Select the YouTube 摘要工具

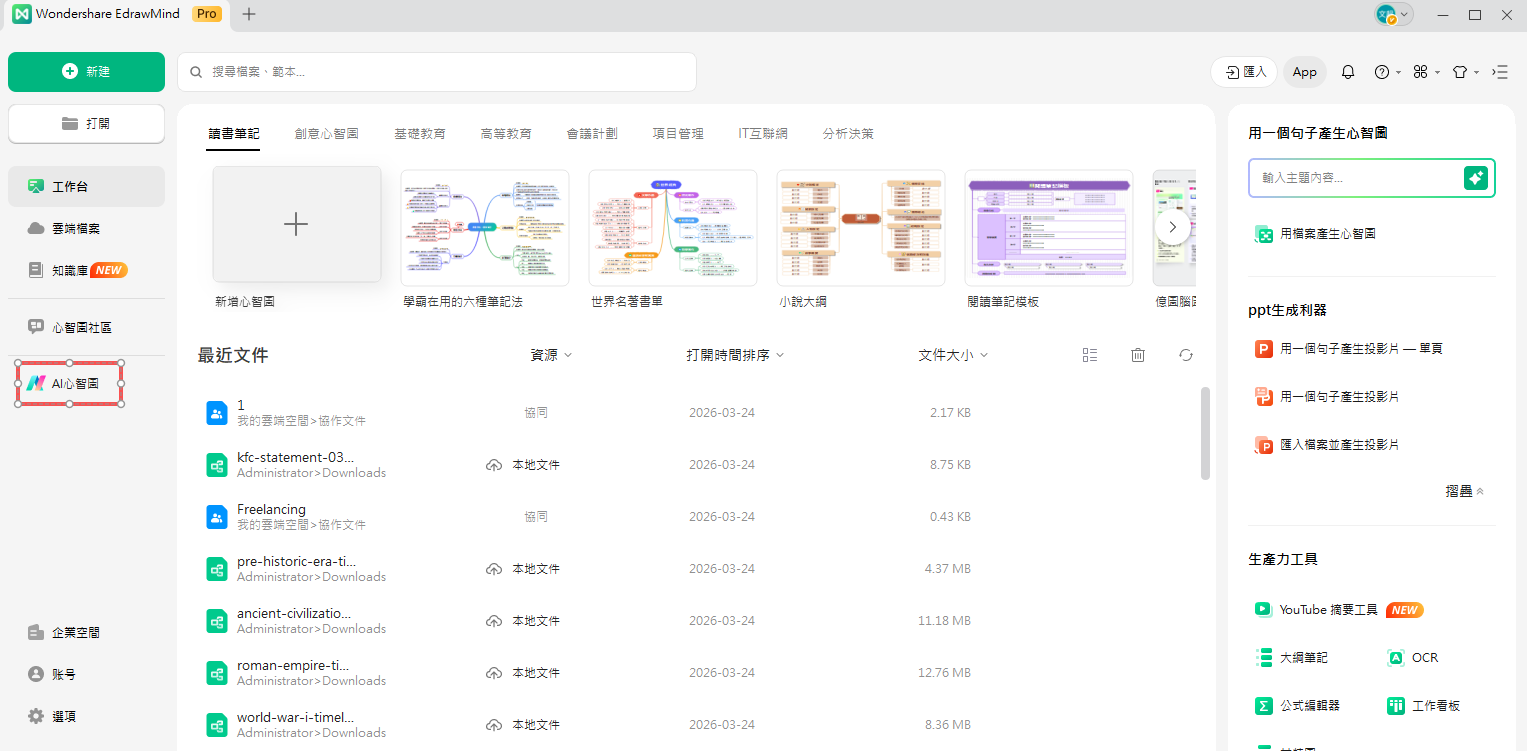coord(1327,609)
